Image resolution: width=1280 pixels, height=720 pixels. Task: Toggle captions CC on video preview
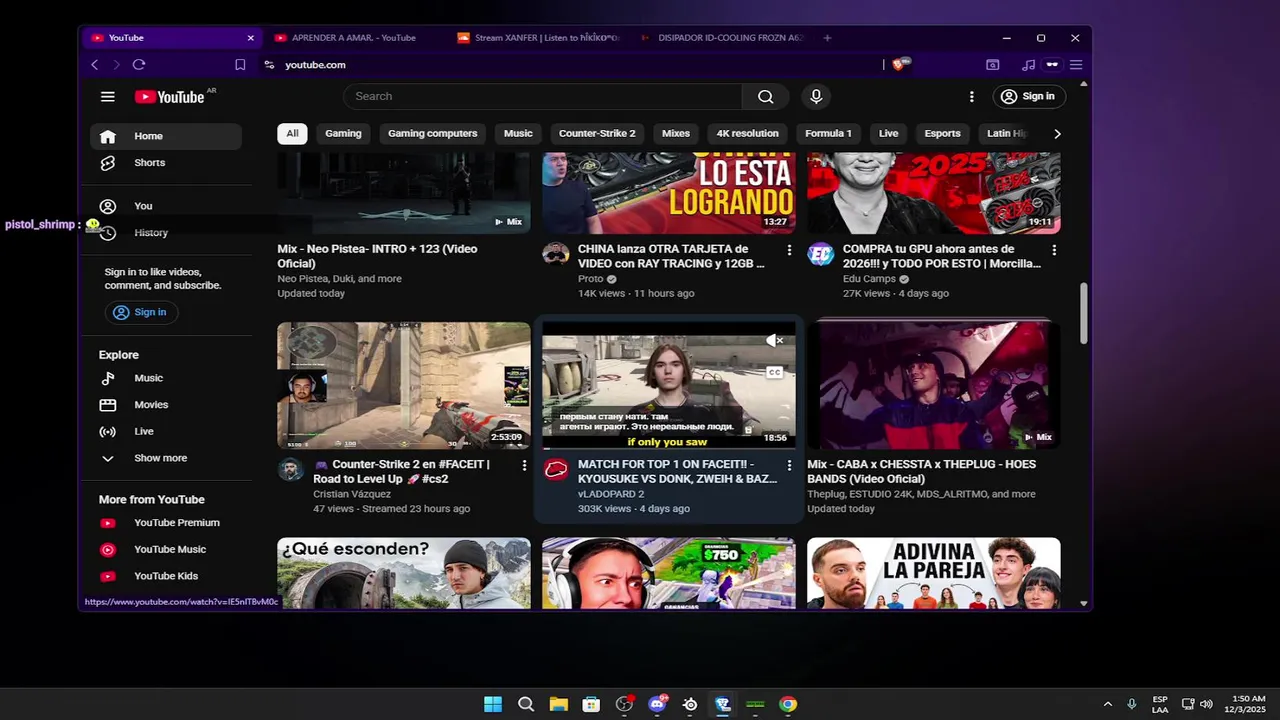(x=774, y=372)
